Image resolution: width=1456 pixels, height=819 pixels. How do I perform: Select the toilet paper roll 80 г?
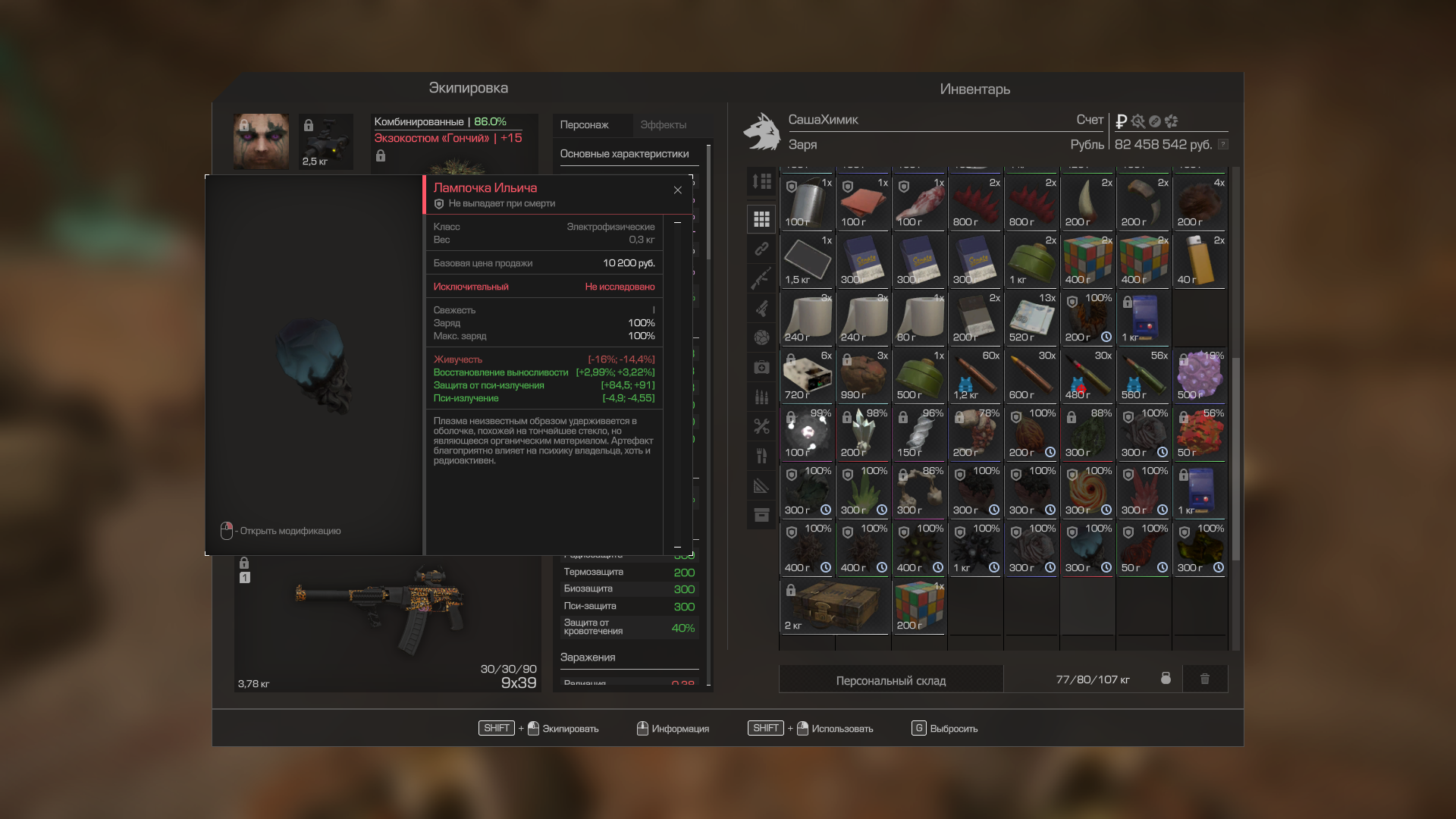(920, 318)
